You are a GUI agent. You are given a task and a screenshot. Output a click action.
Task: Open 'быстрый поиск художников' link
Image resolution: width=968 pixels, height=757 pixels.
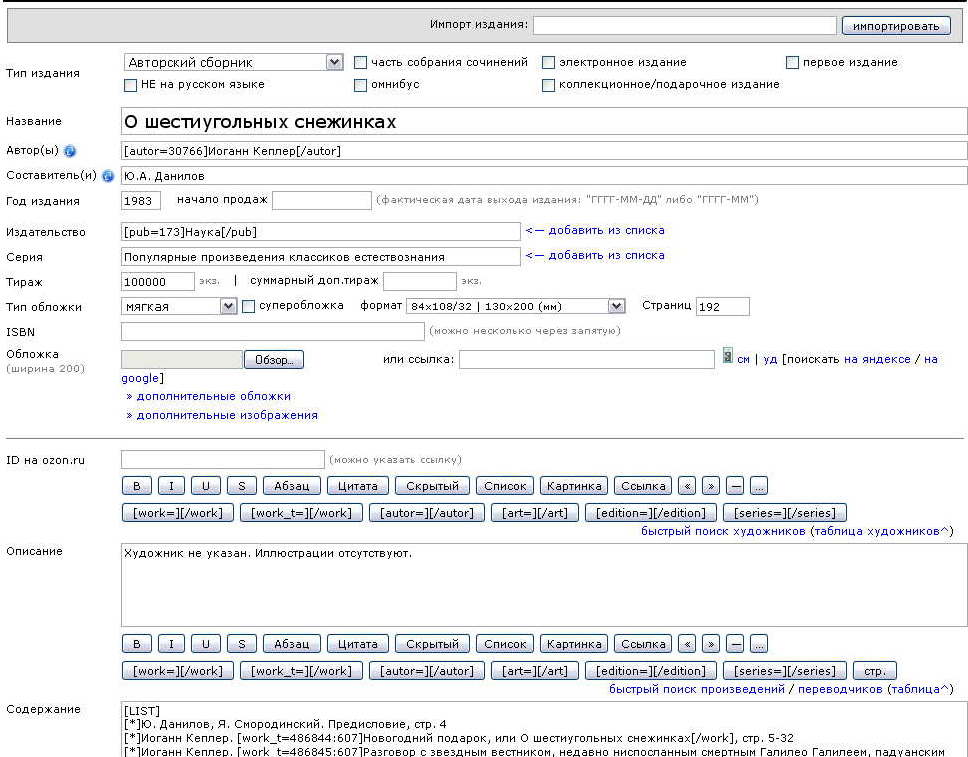click(x=722, y=531)
